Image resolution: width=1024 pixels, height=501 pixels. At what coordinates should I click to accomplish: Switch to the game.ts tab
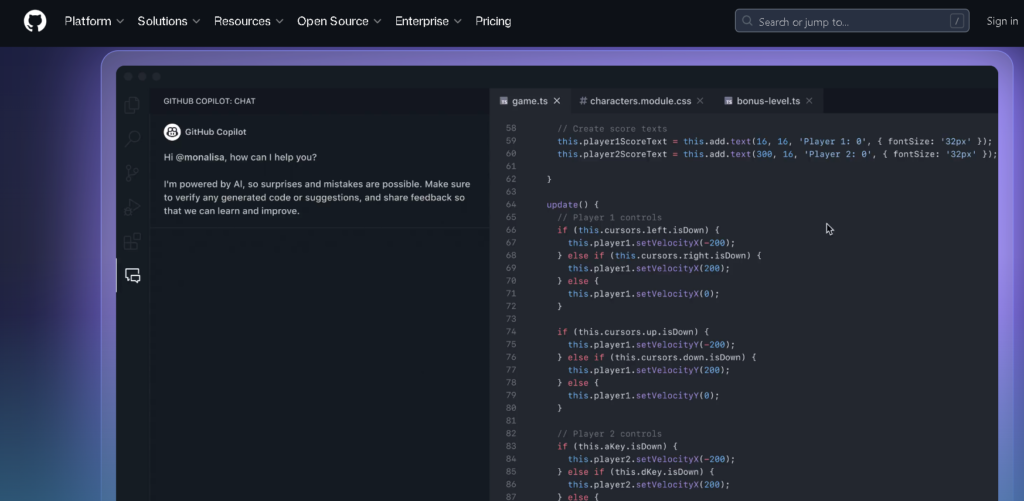530,101
